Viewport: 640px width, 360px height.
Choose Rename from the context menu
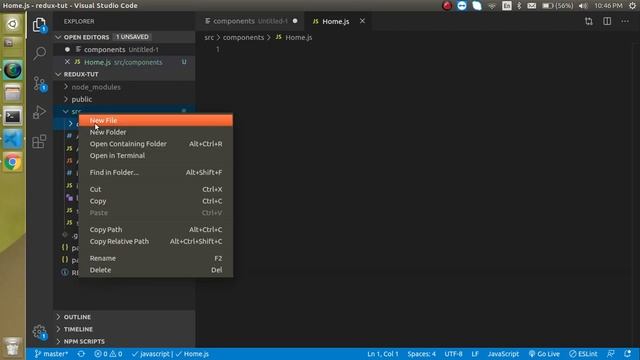(x=156, y=258)
